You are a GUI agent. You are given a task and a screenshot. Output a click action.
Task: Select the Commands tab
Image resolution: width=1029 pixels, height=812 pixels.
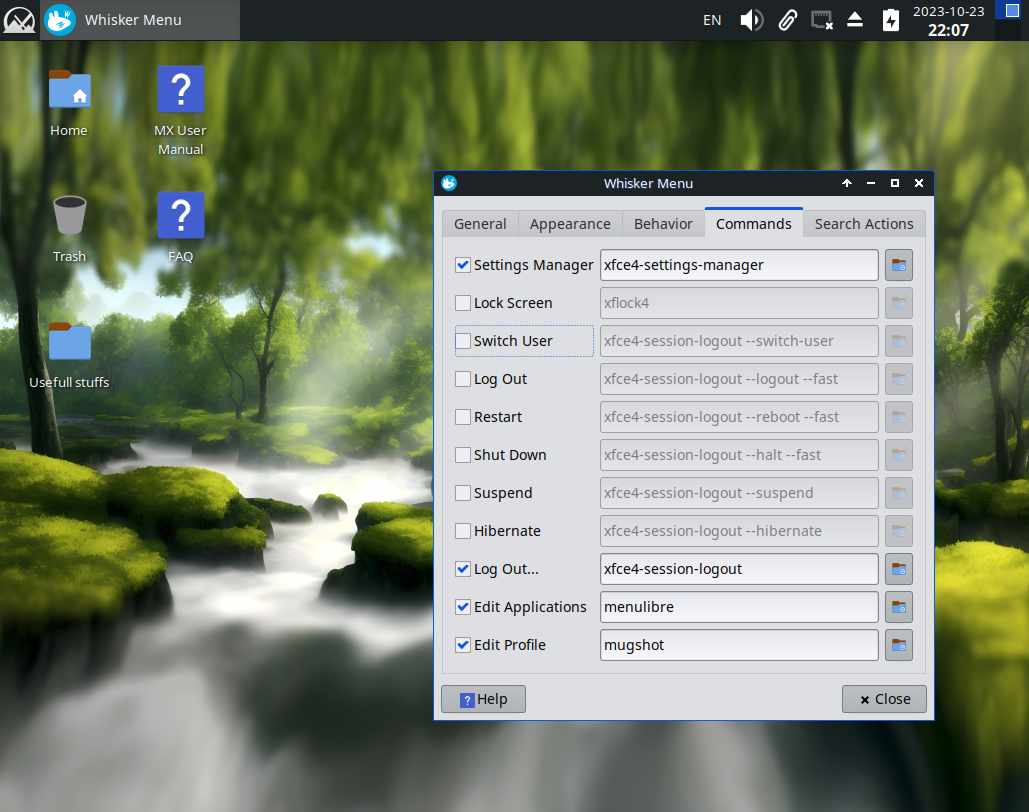pyautogui.click(x=753, y=223)
